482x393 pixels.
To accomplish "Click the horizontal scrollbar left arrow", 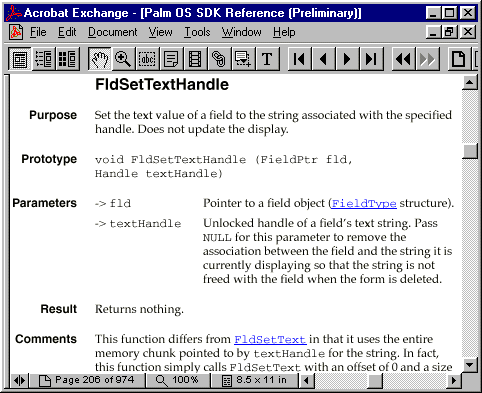I will 307,380.
